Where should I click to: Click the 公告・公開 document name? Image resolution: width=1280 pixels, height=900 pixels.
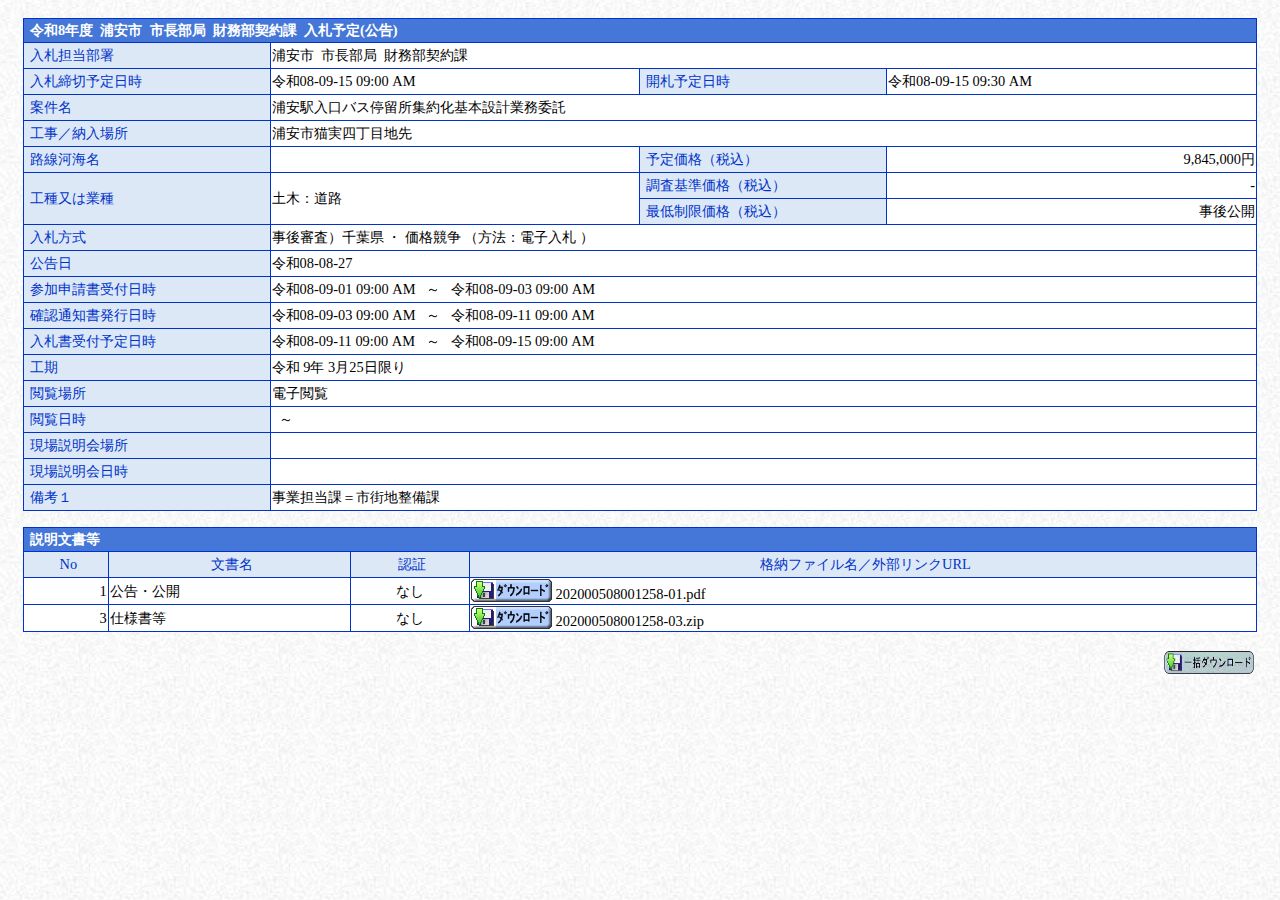tap(145, 591)
